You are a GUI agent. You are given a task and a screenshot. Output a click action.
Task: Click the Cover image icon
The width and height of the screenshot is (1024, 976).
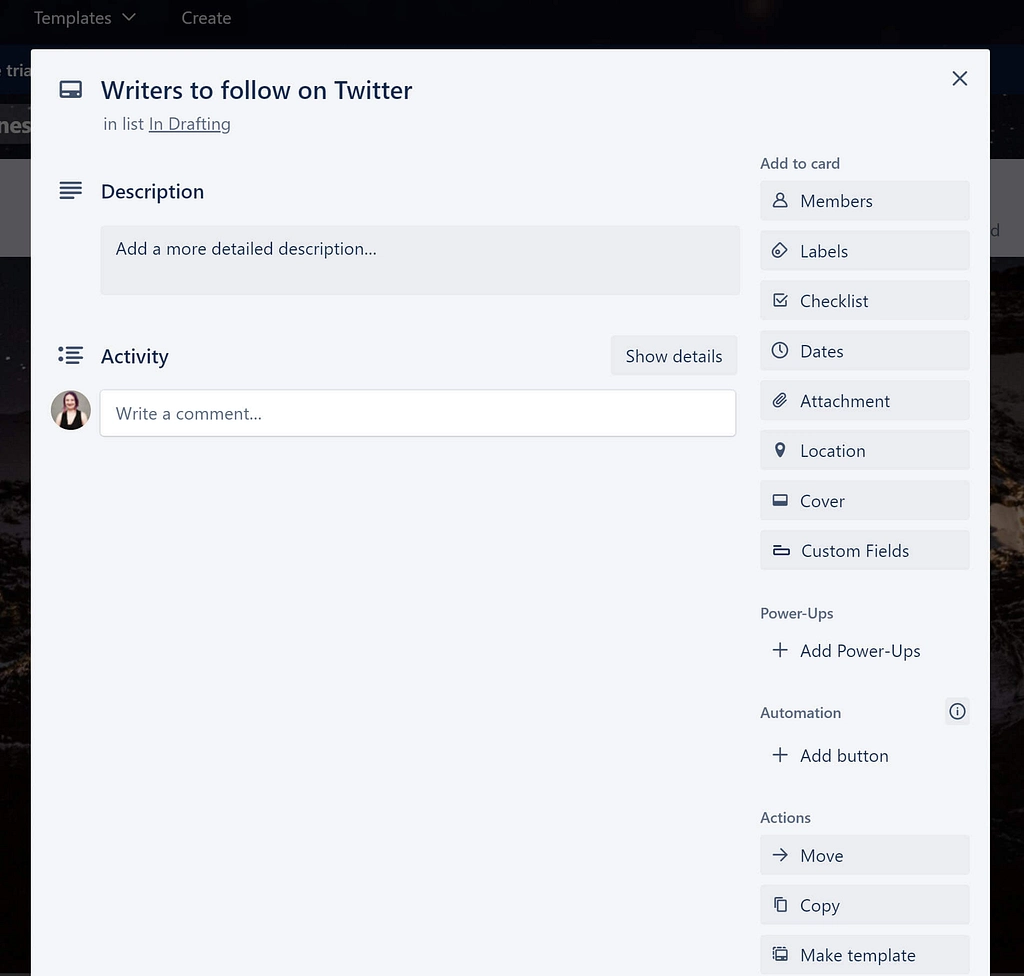click(780, 500)
